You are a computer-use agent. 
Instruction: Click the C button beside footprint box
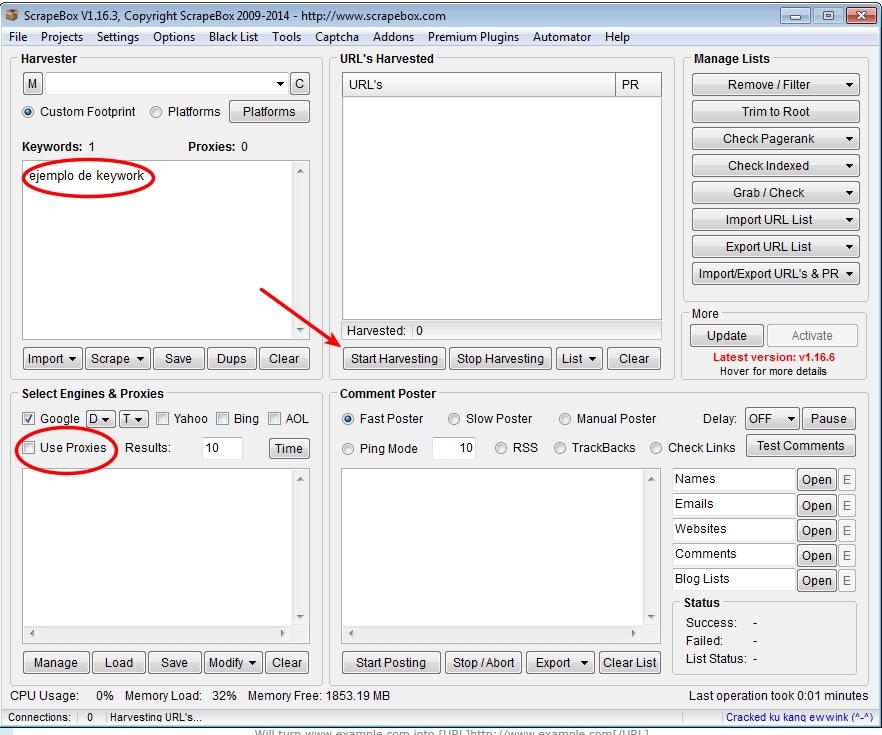coord(299,84)
